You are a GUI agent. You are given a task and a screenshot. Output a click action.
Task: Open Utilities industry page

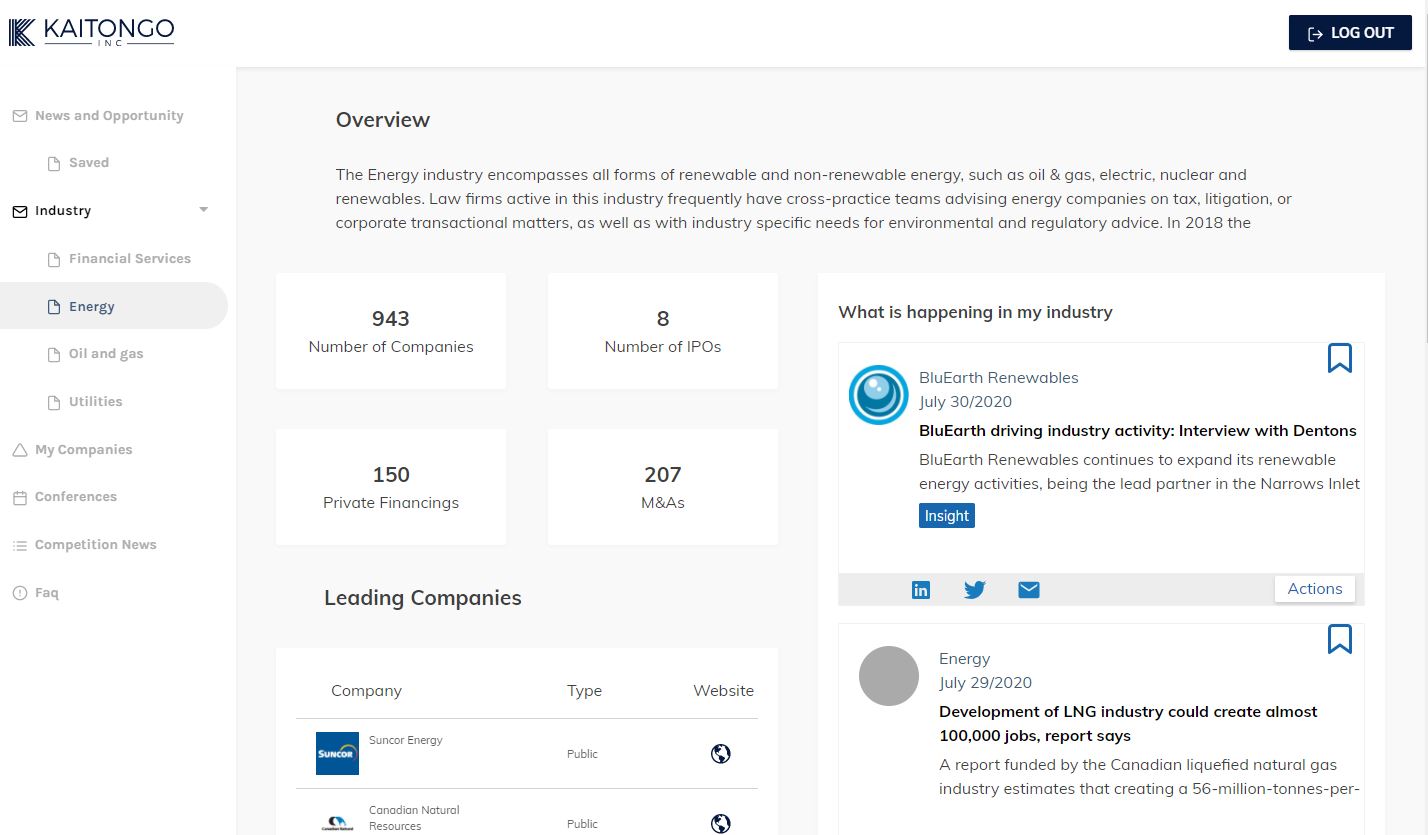click(96, 402)
